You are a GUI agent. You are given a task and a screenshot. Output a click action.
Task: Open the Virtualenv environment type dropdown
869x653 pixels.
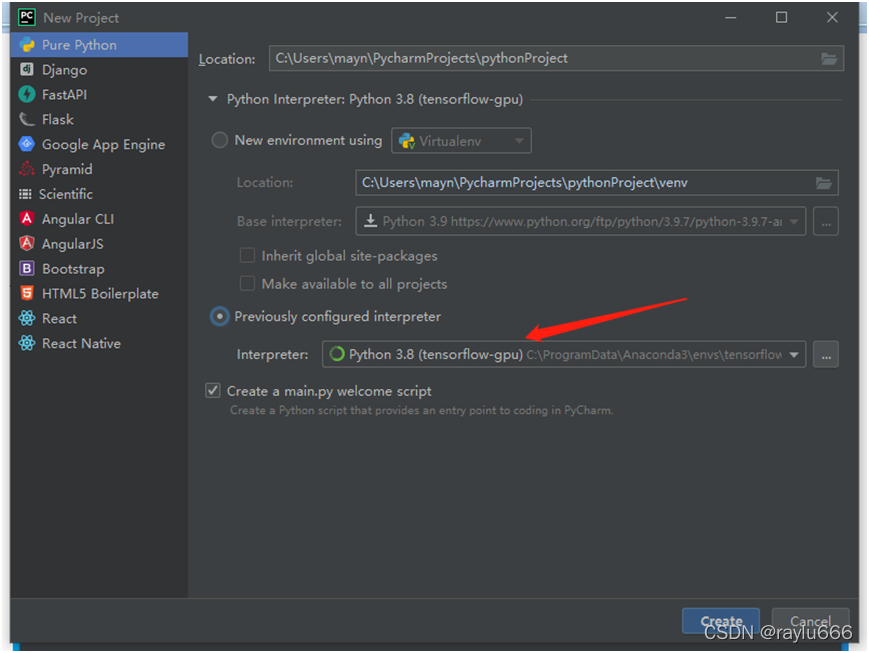pos(461,141)
